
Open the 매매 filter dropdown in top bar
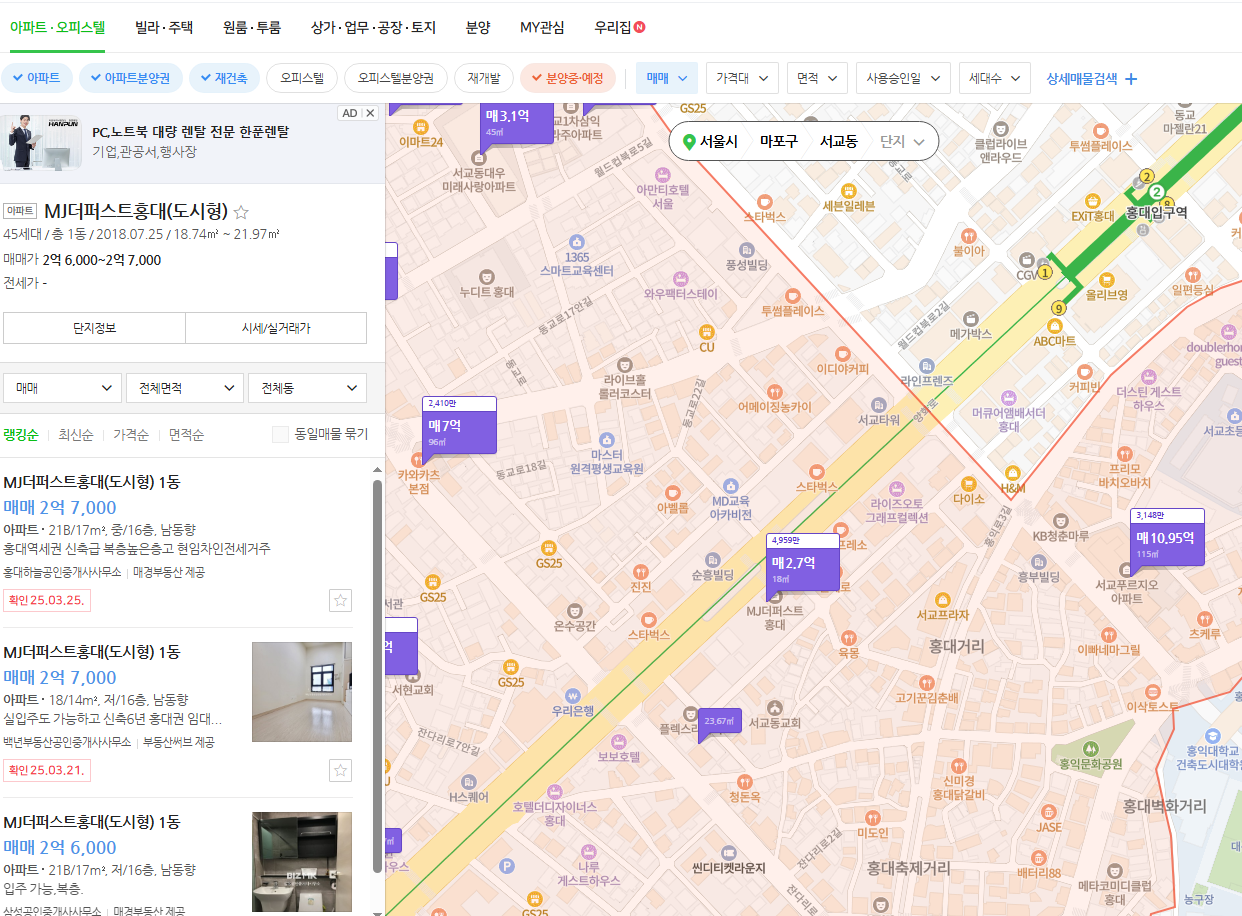point(667,78)
